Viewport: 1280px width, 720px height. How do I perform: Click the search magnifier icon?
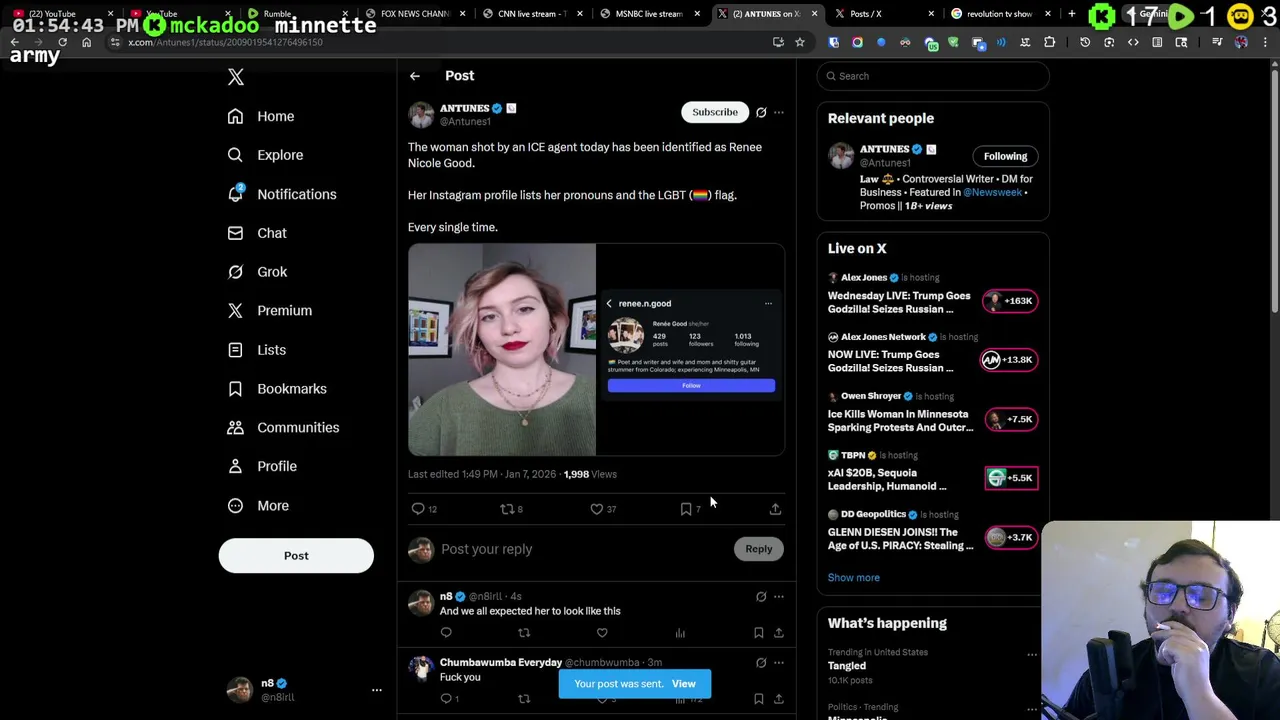pyautogui.click(x=831, y=76)
